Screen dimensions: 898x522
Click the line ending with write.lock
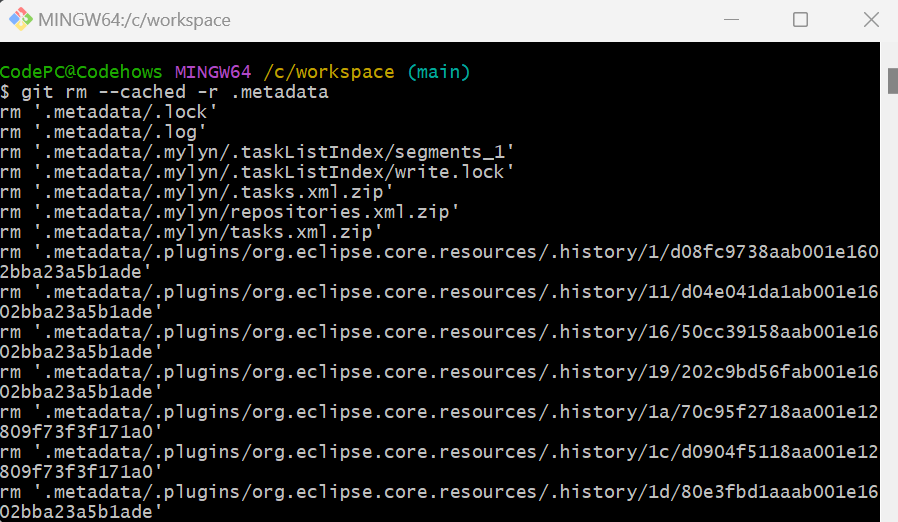257,172
